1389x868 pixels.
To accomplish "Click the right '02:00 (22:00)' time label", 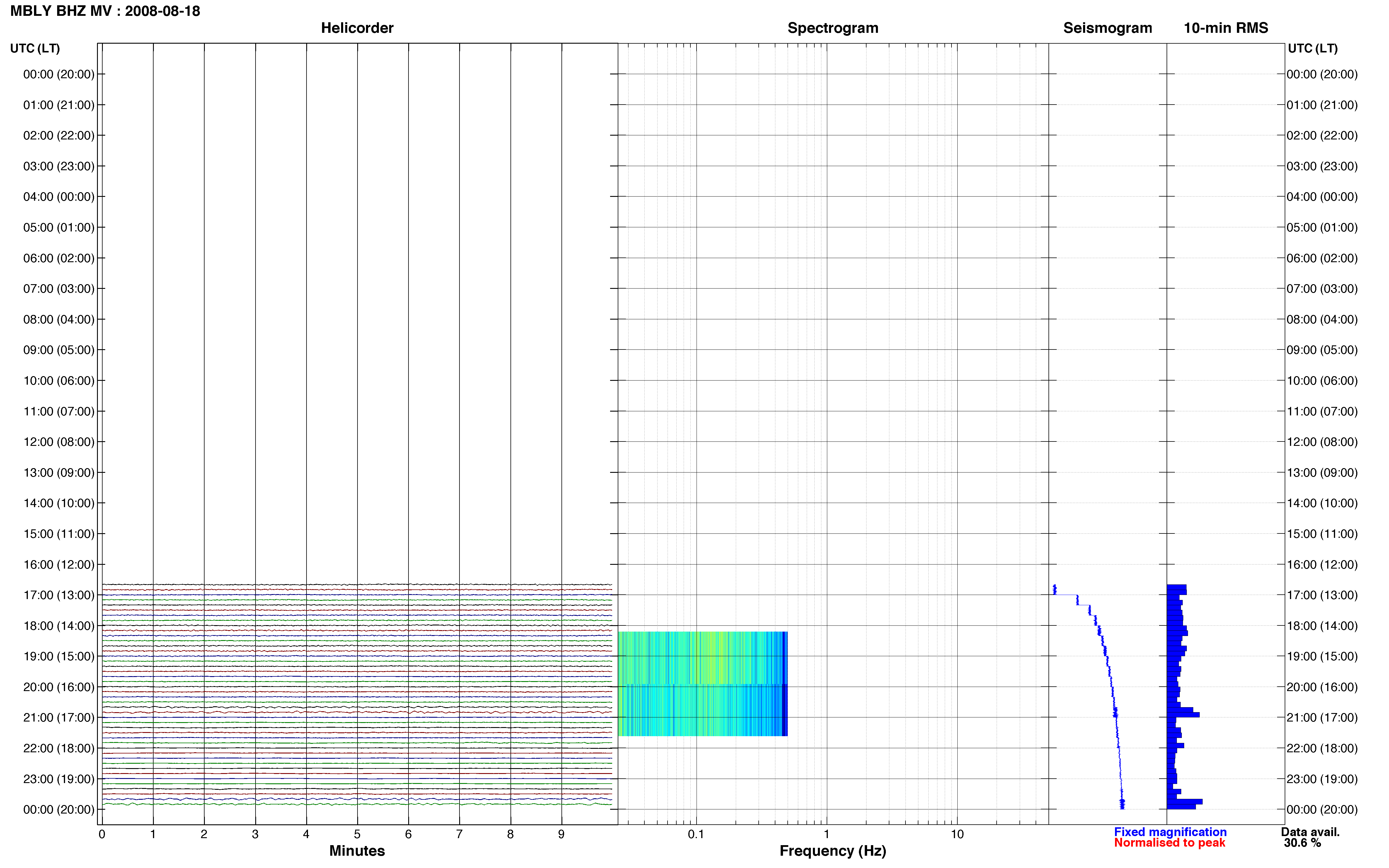I will click(x=1322, y=135).
